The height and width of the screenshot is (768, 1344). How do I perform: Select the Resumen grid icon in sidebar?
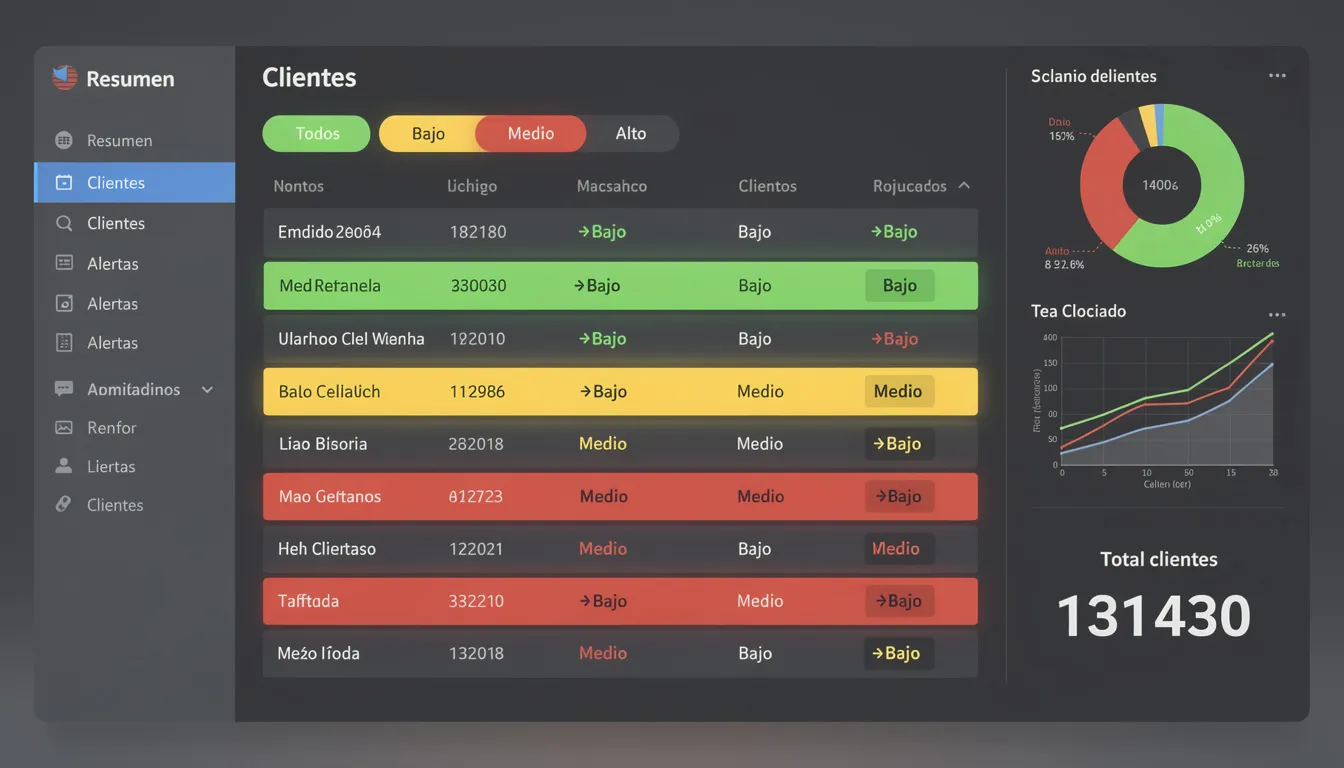point(63,140)
